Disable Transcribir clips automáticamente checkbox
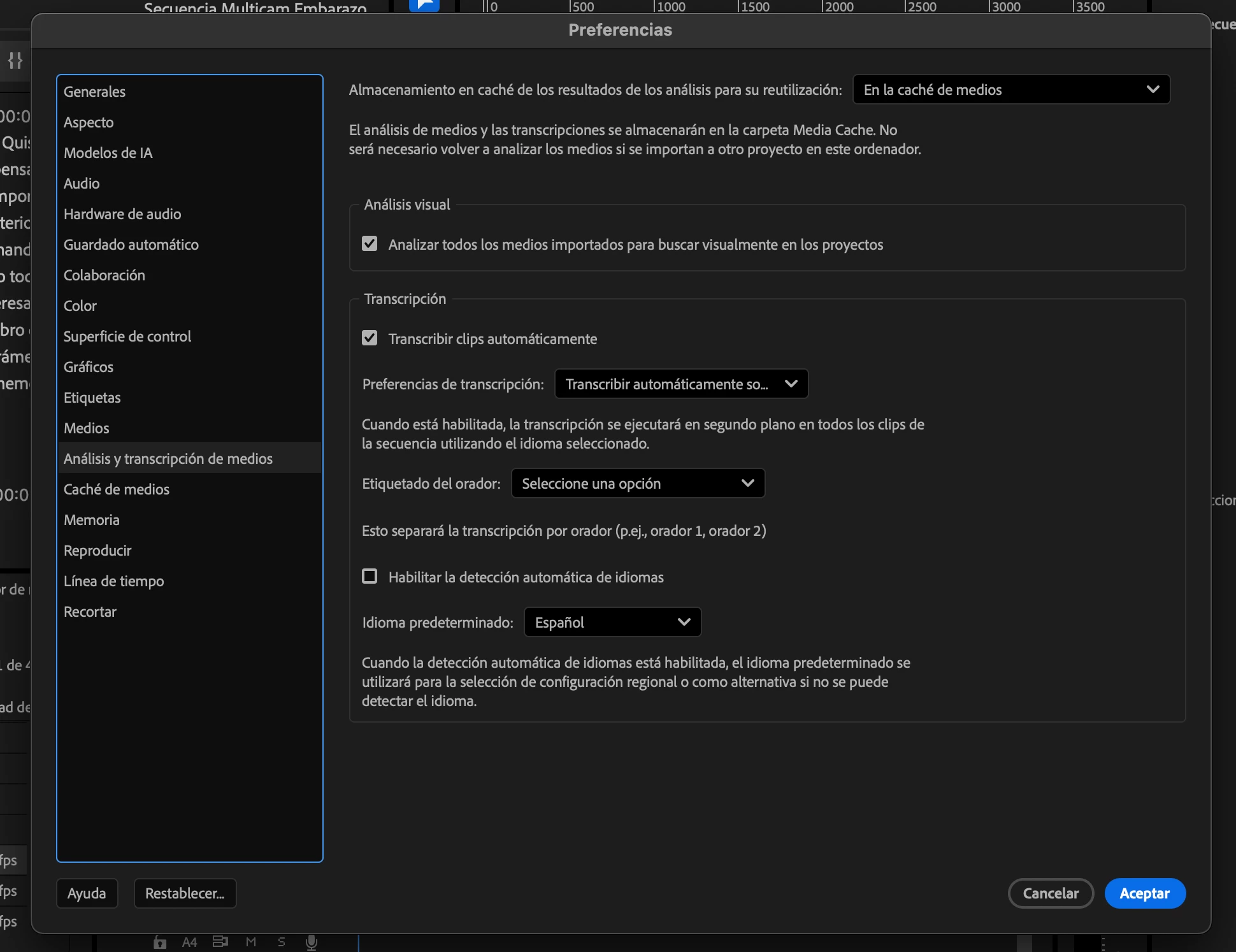Image resolution: width=1236 pixels, height=952 pixels. pos(370,338)
